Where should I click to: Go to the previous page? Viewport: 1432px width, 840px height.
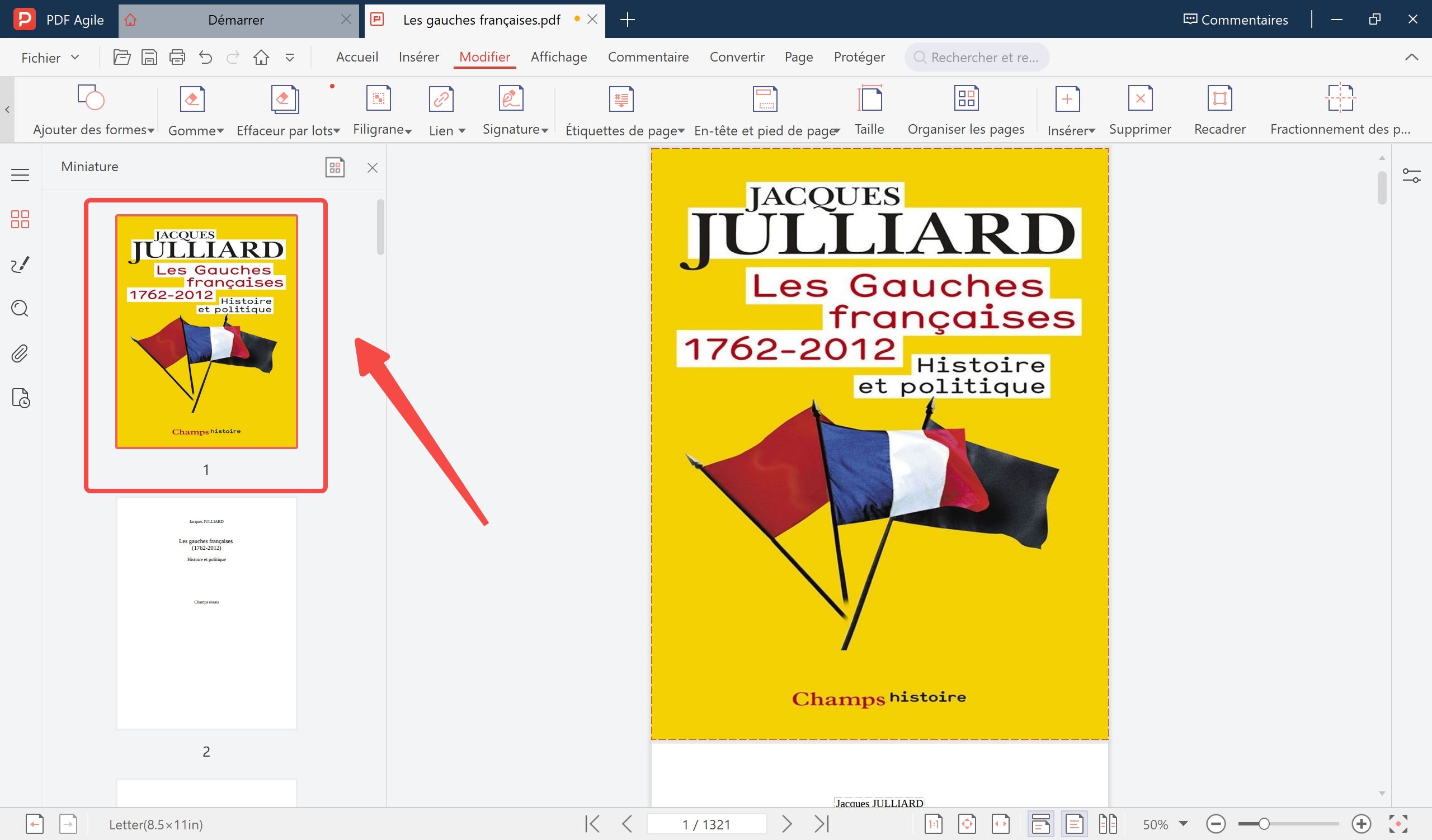coord(628,824)
